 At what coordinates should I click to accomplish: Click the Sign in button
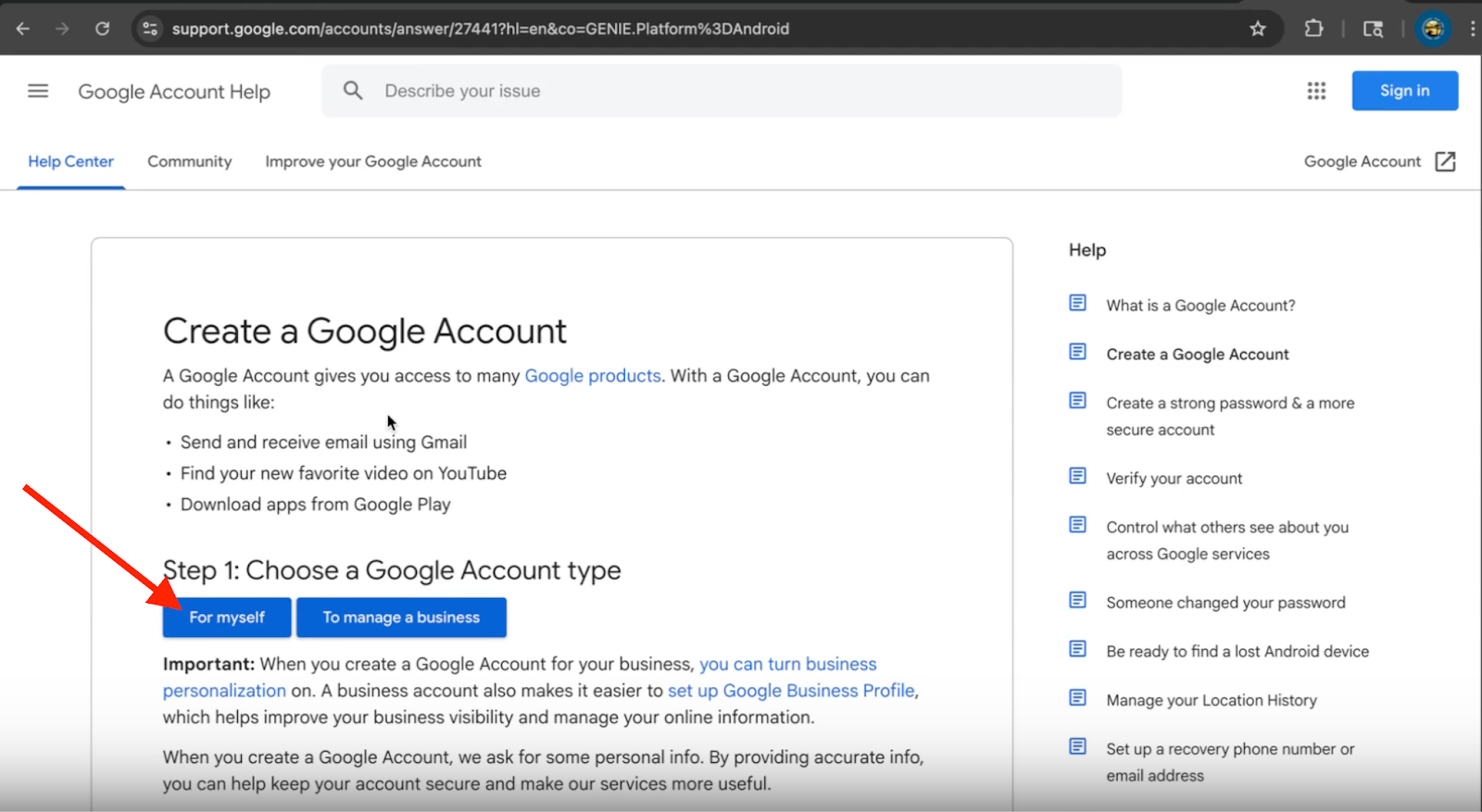click(1404, 91)
